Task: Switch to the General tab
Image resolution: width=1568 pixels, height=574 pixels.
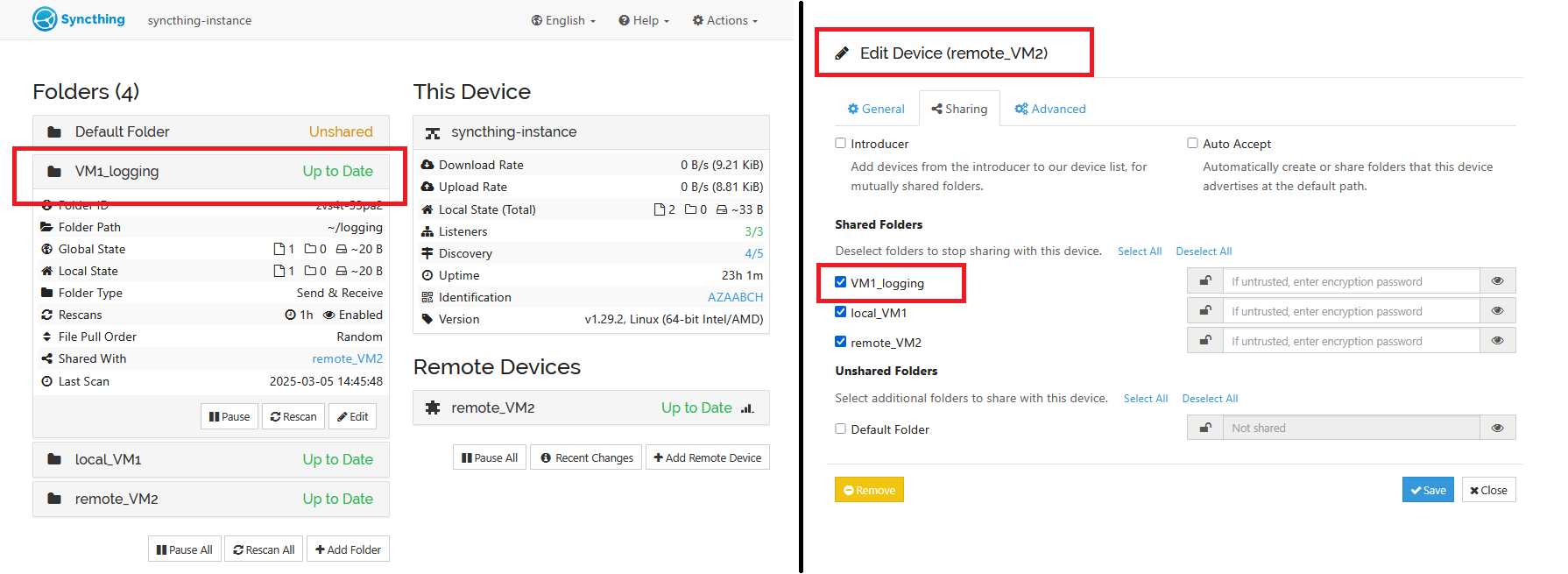Action: [x=876, y=109]
